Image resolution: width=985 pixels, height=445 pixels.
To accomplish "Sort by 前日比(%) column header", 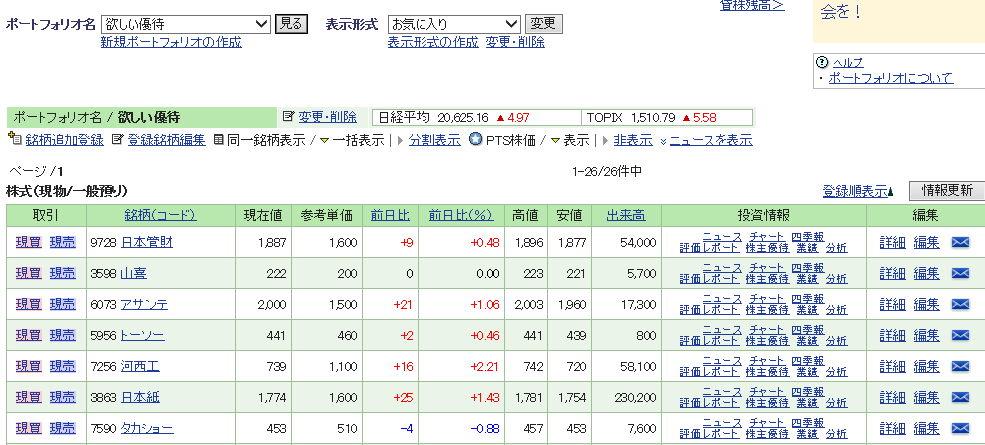I will pos(460,216).
